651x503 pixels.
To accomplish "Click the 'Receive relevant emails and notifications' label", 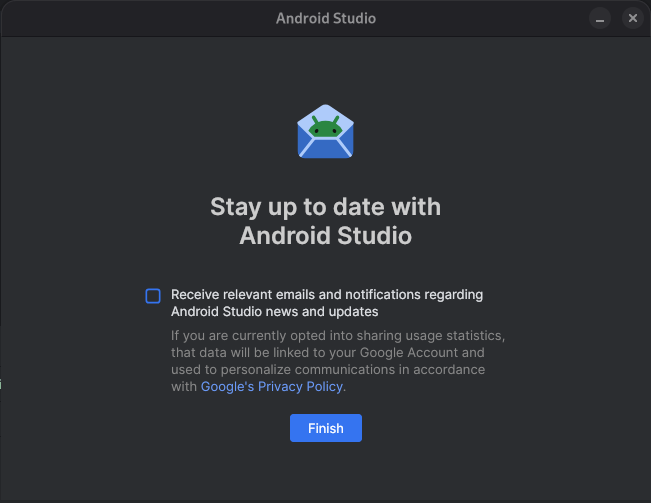I will click(x=327, y=294).
